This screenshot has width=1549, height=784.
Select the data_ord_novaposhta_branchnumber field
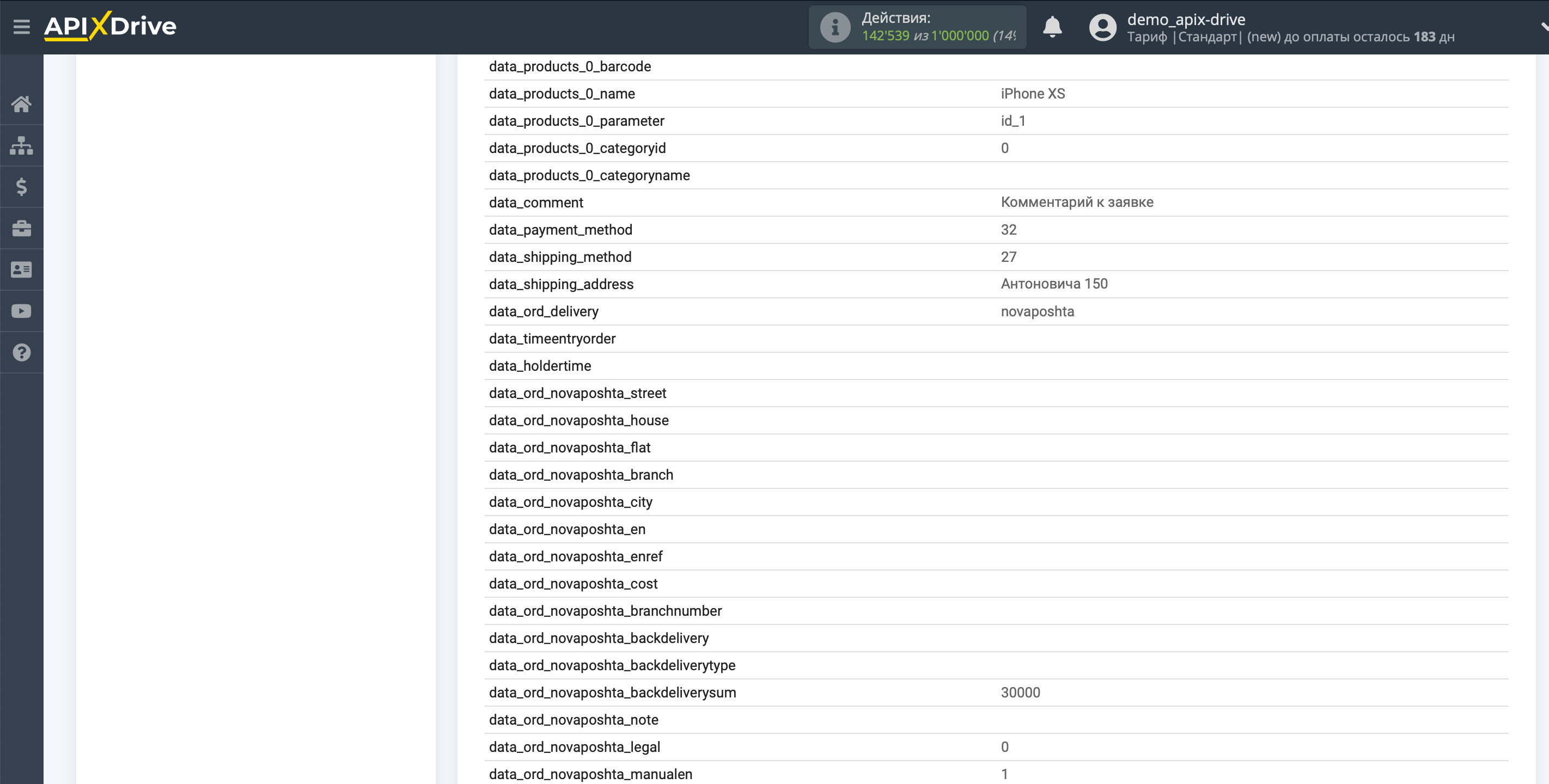pos(605,611)
